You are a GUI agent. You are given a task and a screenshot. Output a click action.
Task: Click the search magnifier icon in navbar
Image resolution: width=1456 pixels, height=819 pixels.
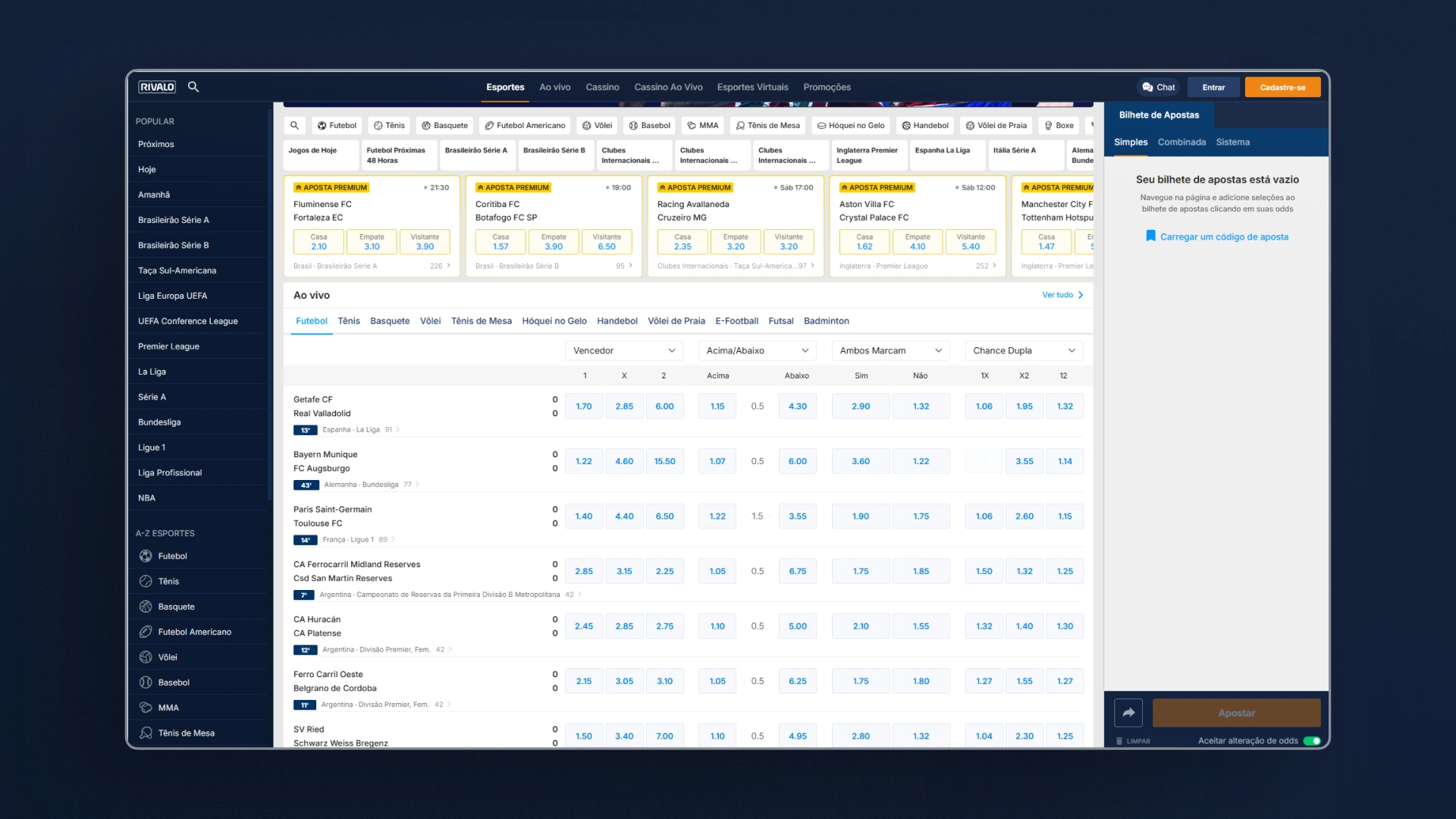click(194, 87)
